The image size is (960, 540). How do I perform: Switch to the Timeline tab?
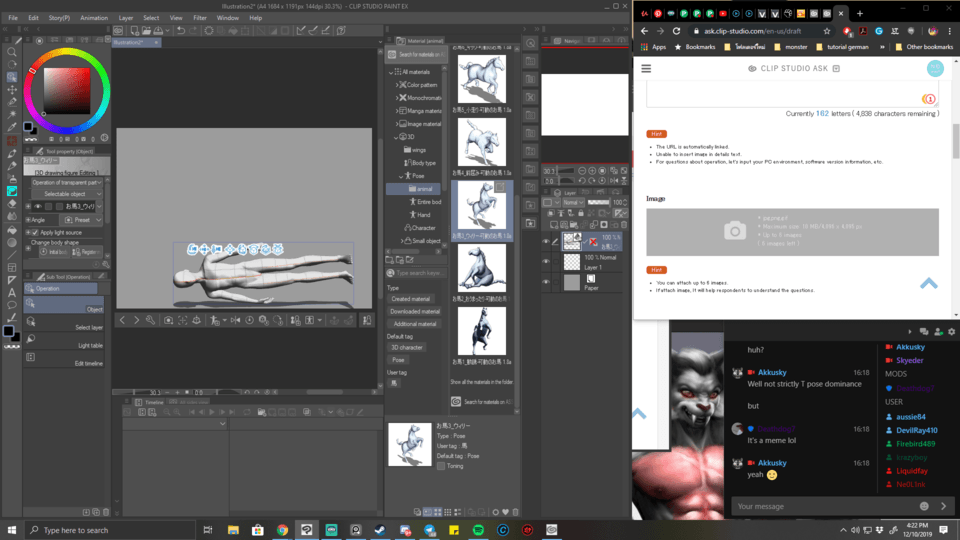149,402
